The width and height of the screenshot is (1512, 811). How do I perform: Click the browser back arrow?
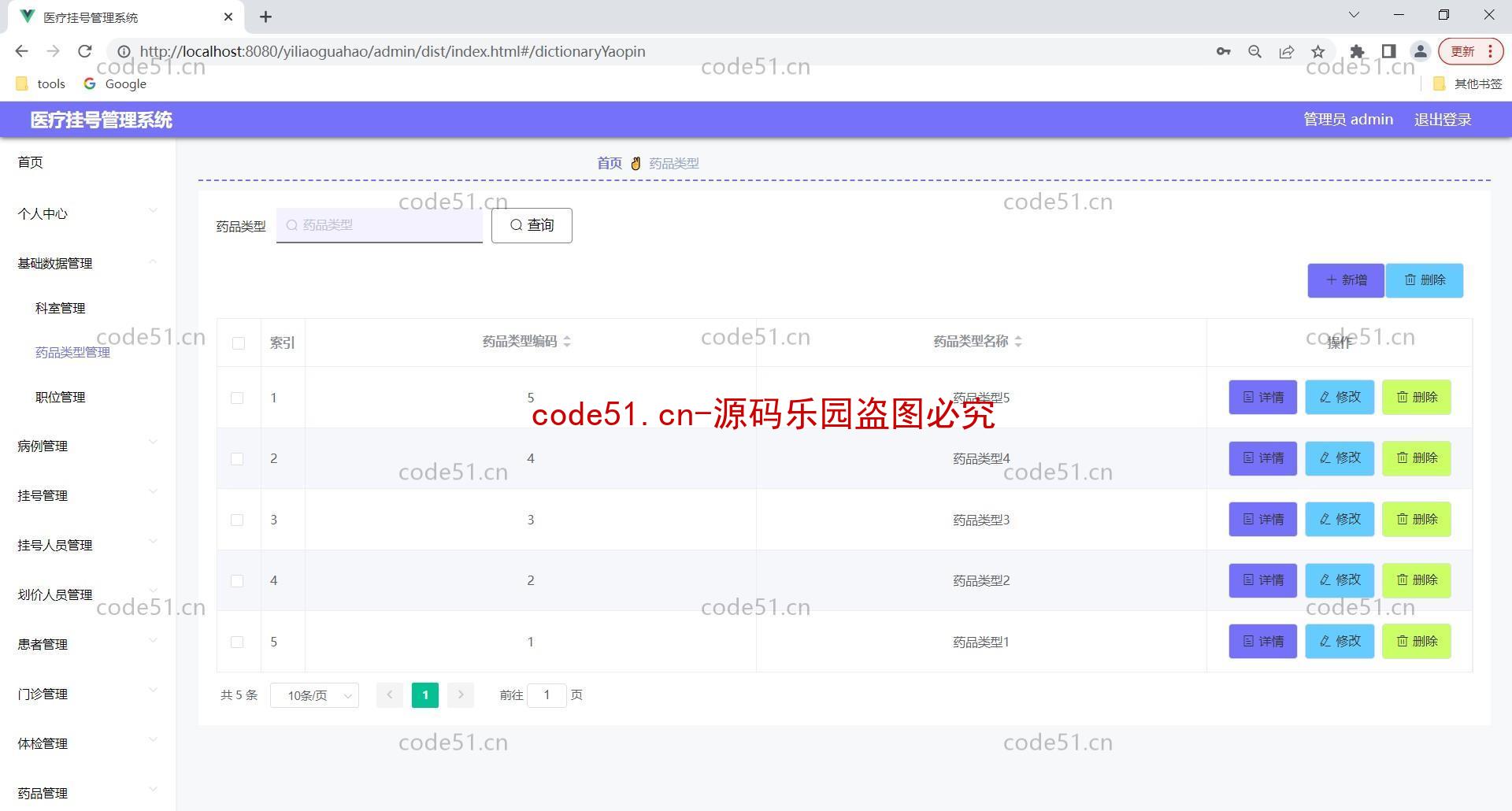22,51
